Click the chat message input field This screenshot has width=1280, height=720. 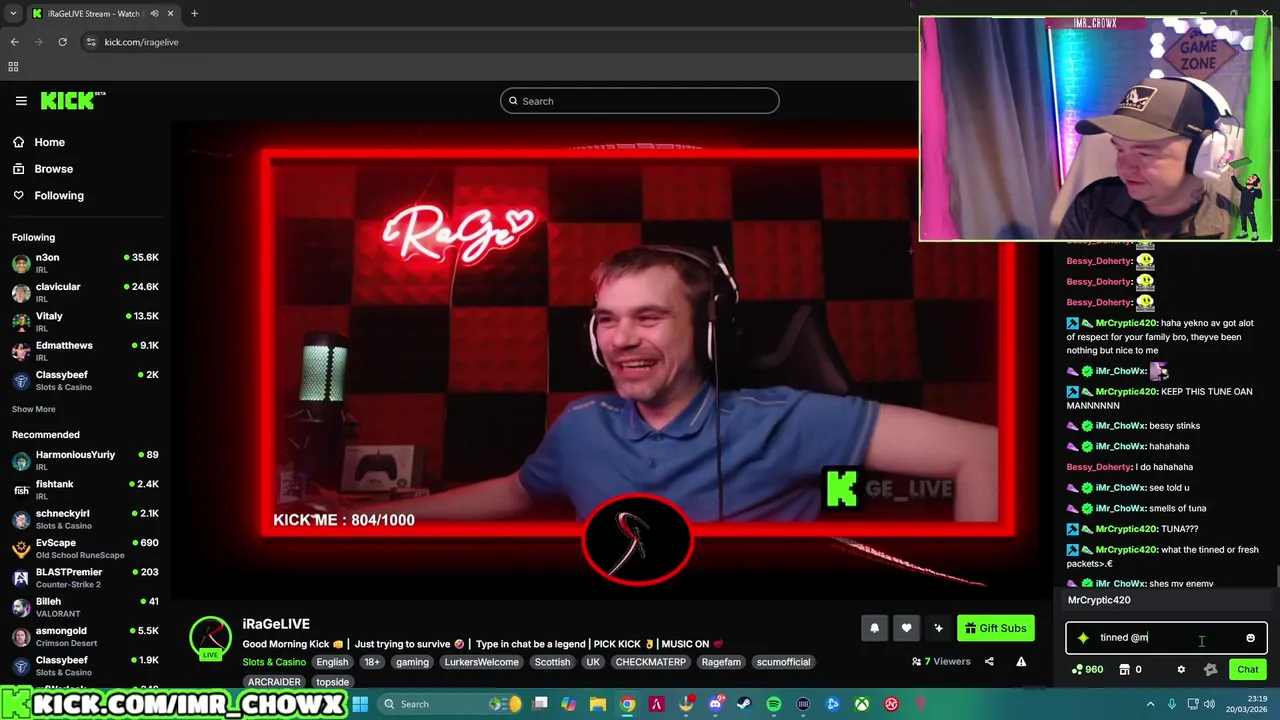pos(1166,637)
